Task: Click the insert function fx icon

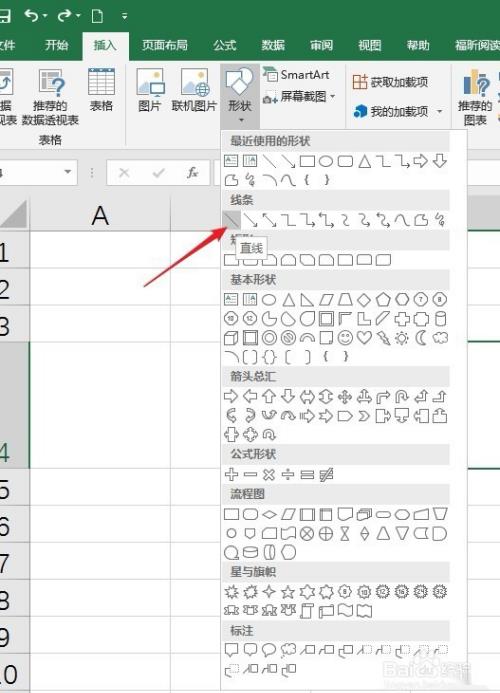Action: pos(192,172)
